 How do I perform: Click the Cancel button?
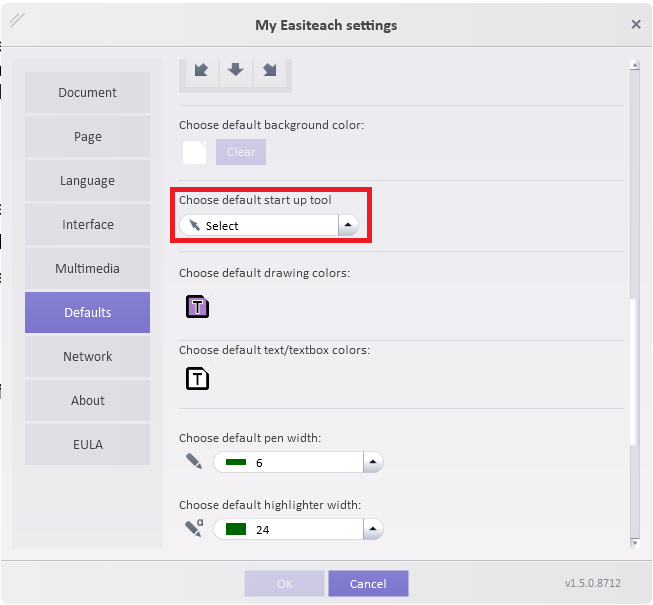click(368, 584)
